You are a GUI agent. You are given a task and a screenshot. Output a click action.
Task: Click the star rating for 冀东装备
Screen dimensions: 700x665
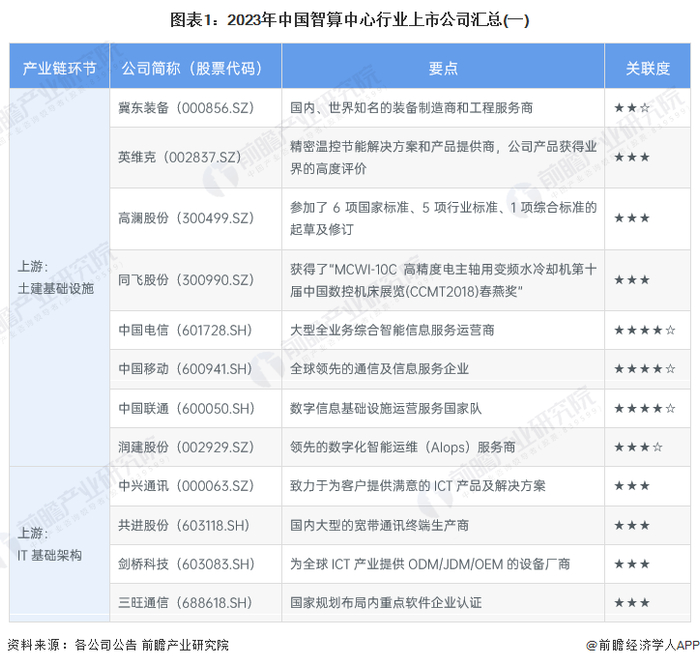(x=632, y=108)
